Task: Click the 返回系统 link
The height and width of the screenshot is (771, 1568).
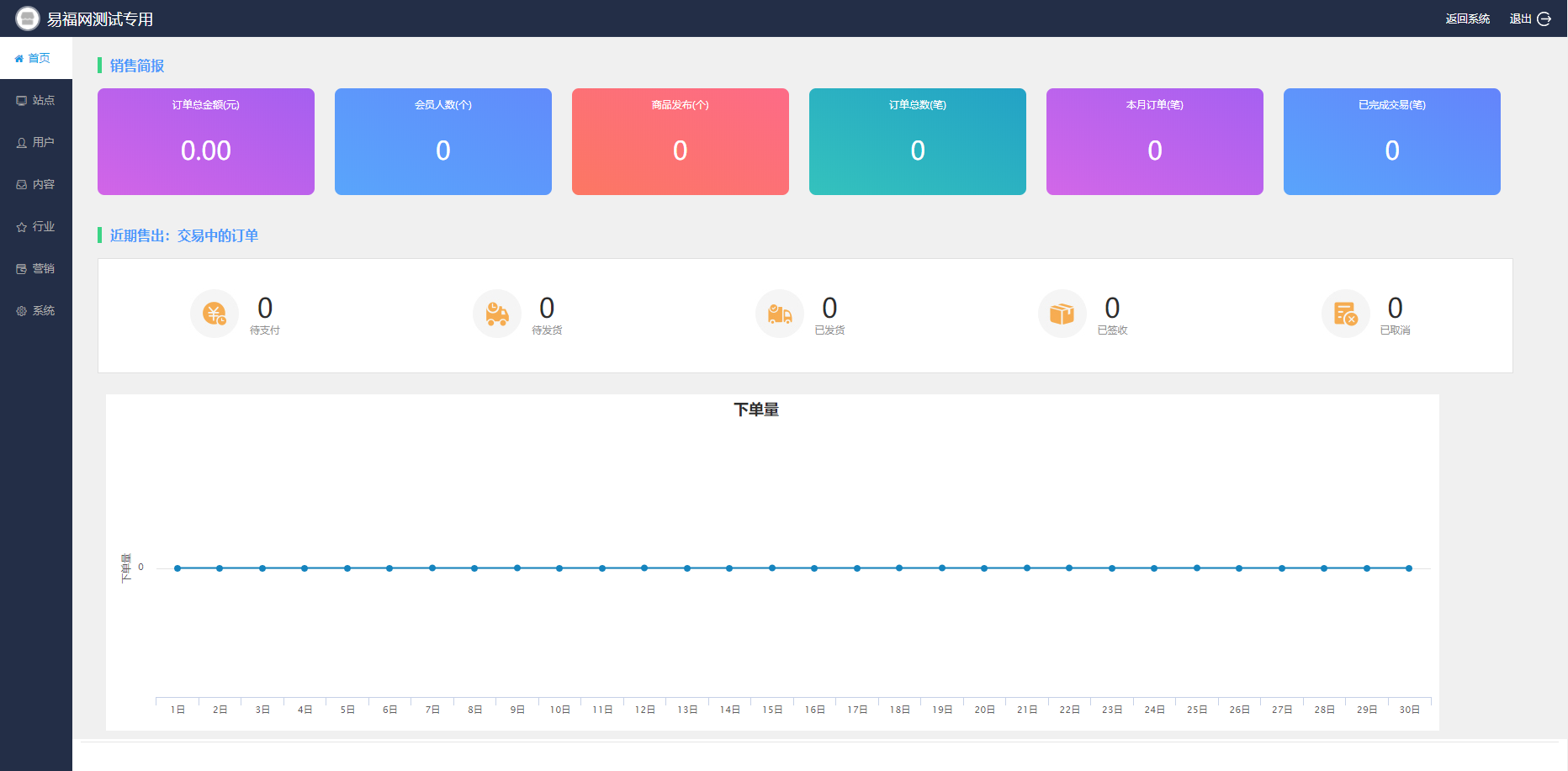Action: 1468,18
